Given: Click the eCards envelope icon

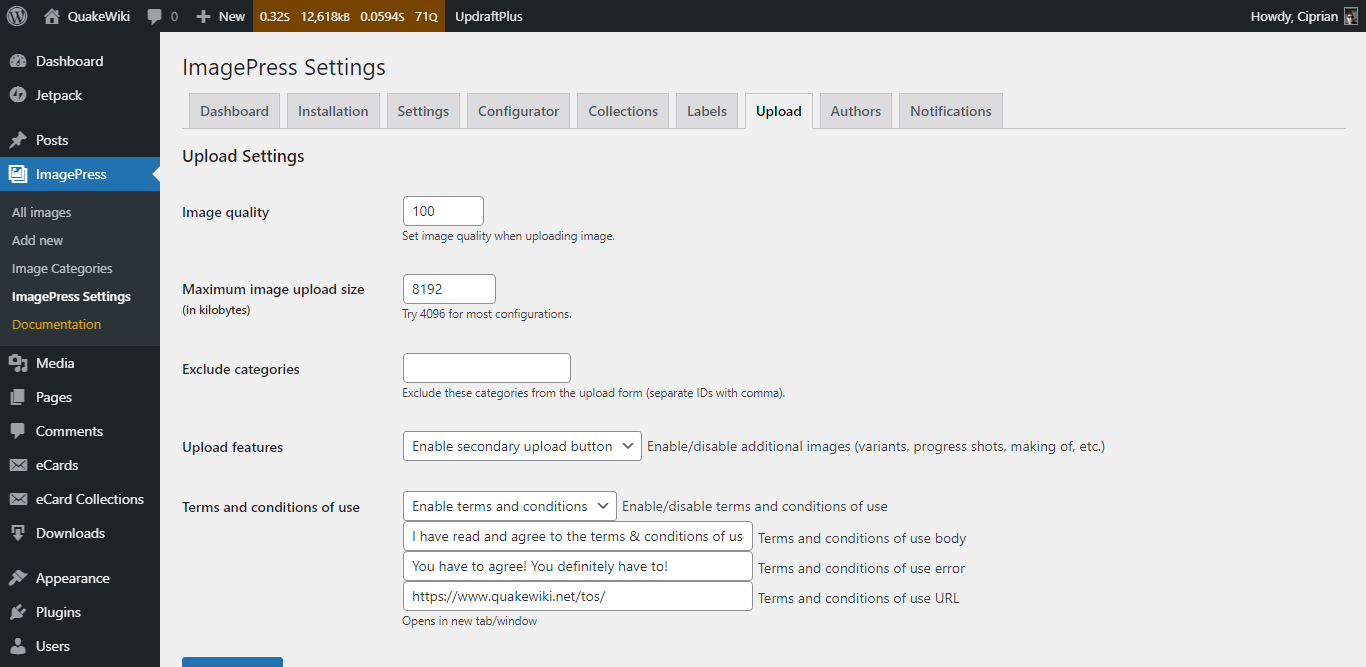Looking at the screenshot, I should 18,465.
